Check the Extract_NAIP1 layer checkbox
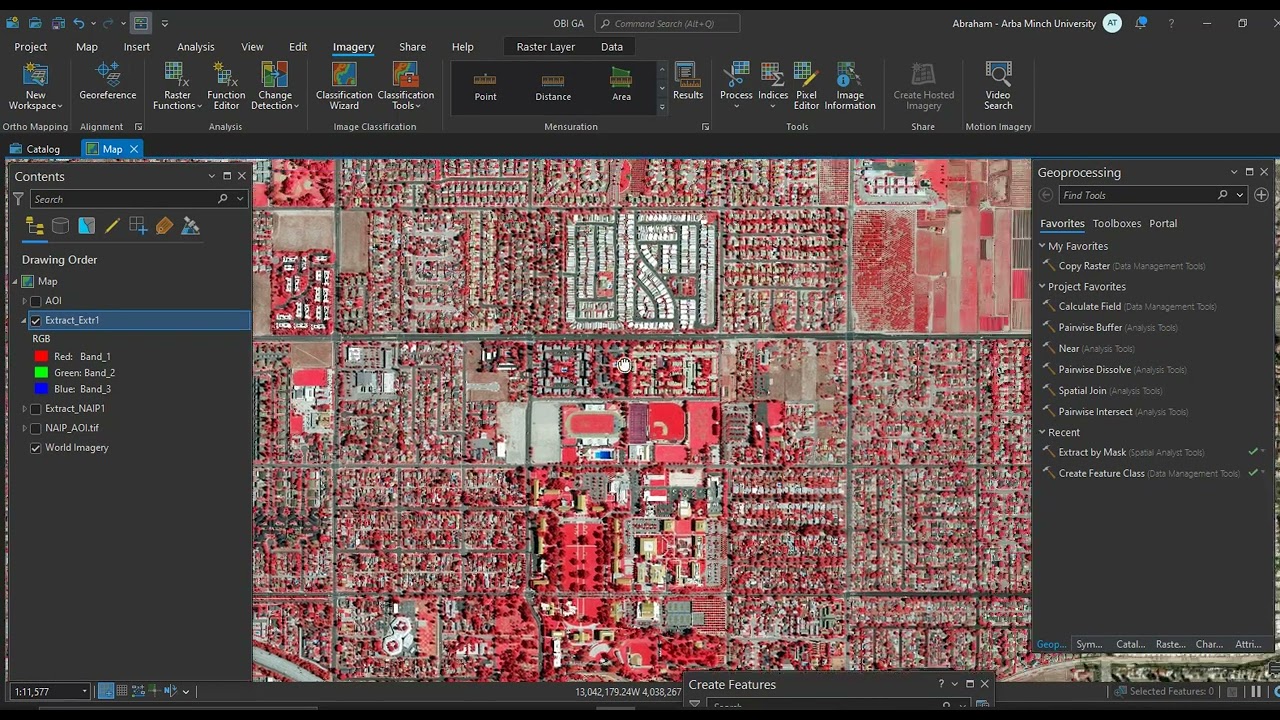Viewport: 1280px width, 720px height. click(36, 409)
